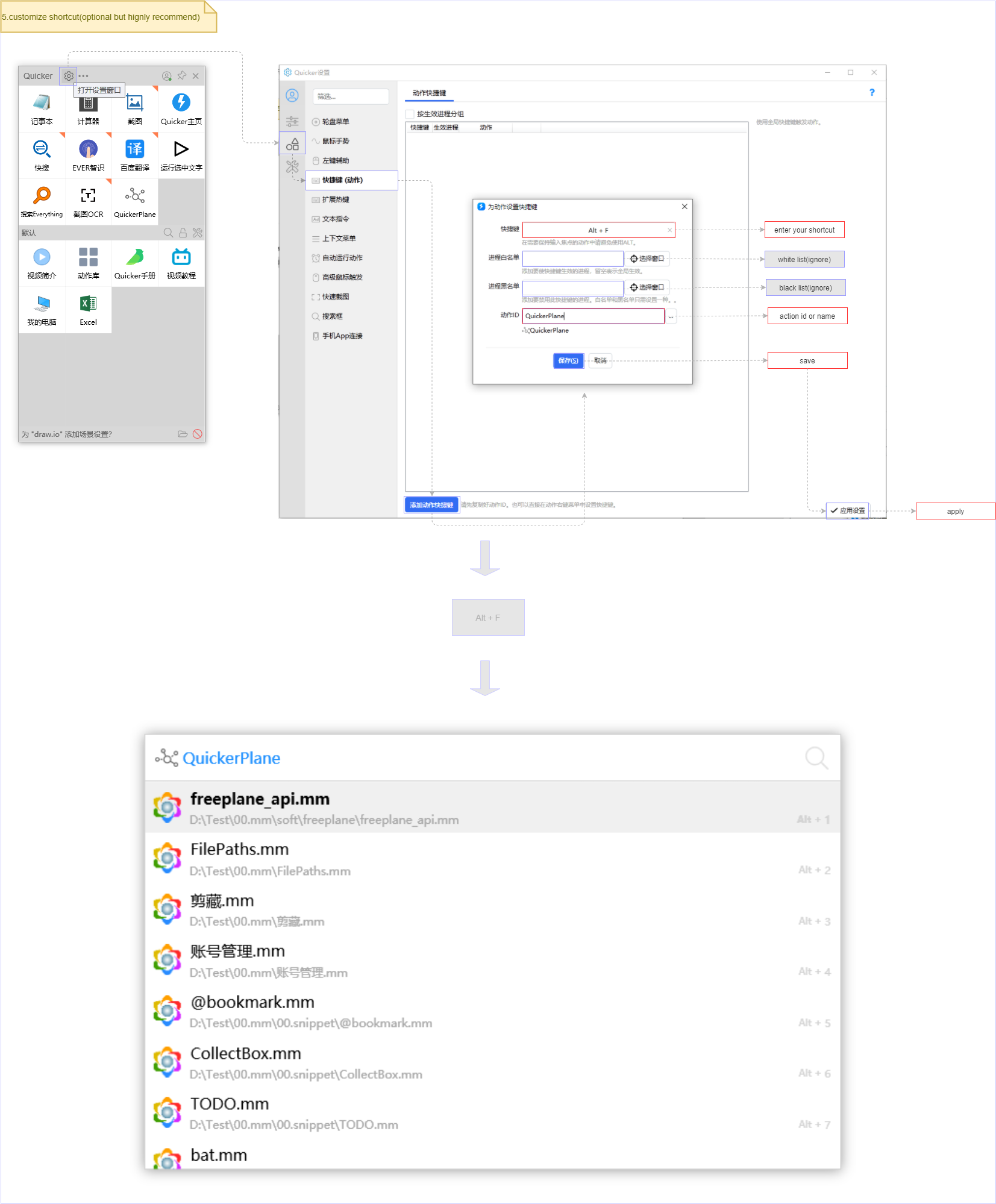Select 轮盘菜单 in the settings list
The image size is (996, 1204).
pos(352,122)
